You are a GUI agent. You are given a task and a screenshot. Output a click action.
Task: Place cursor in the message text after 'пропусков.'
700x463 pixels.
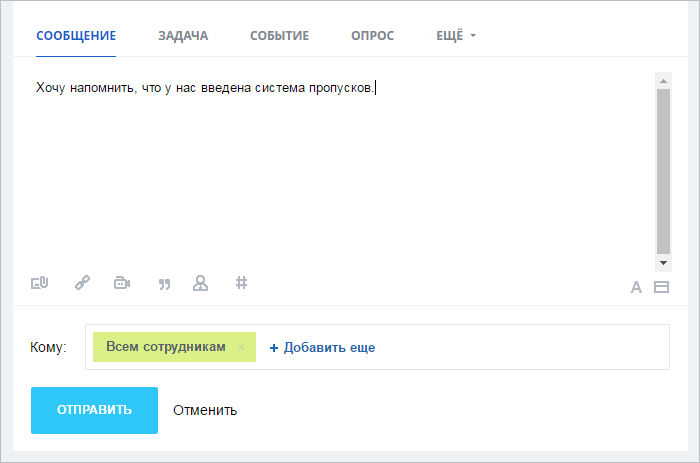(375, 88)
